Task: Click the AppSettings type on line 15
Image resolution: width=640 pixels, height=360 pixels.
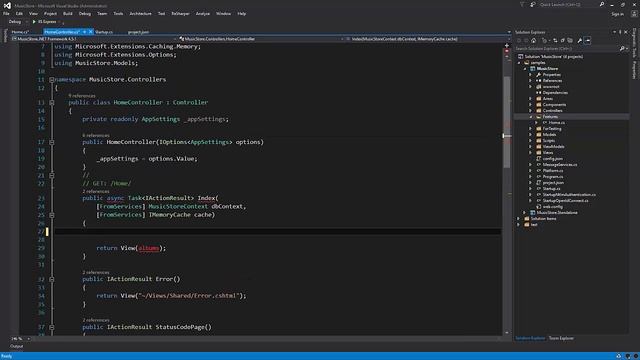Action: [x=161, y=119]
